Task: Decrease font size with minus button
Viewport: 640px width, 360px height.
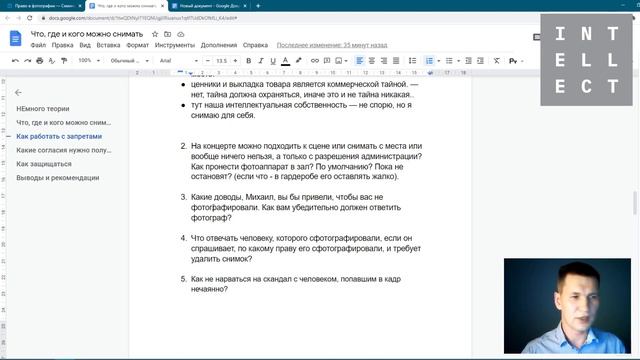Action: point(208,61)
